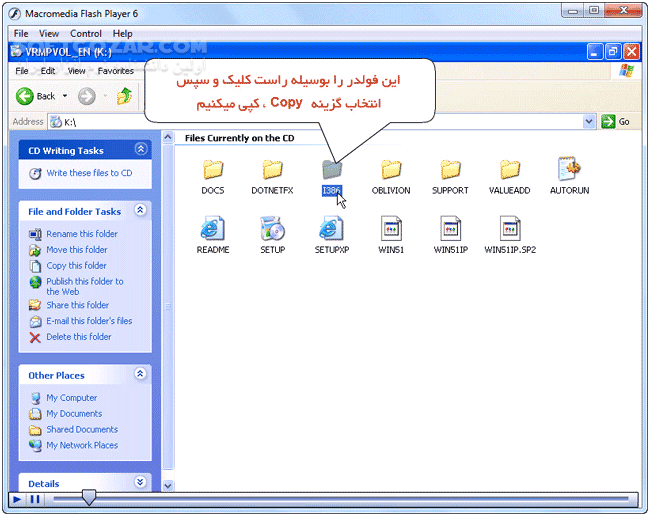The height and width of the screenshot is (515, 650).
Task: Click the Up folder toolbar icon
Action: point(124,96)
